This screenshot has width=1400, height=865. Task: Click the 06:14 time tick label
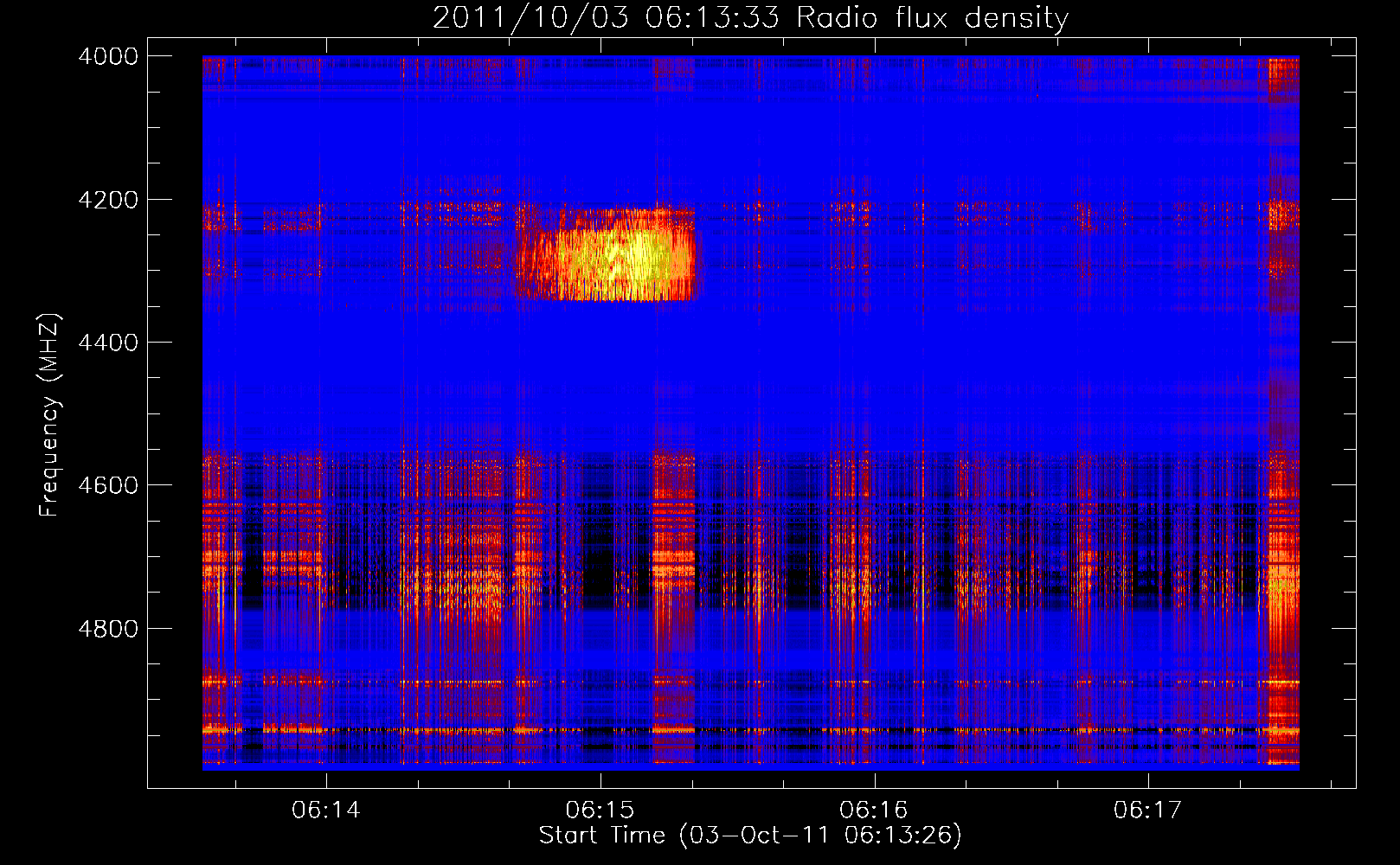[x=326, y=810]
